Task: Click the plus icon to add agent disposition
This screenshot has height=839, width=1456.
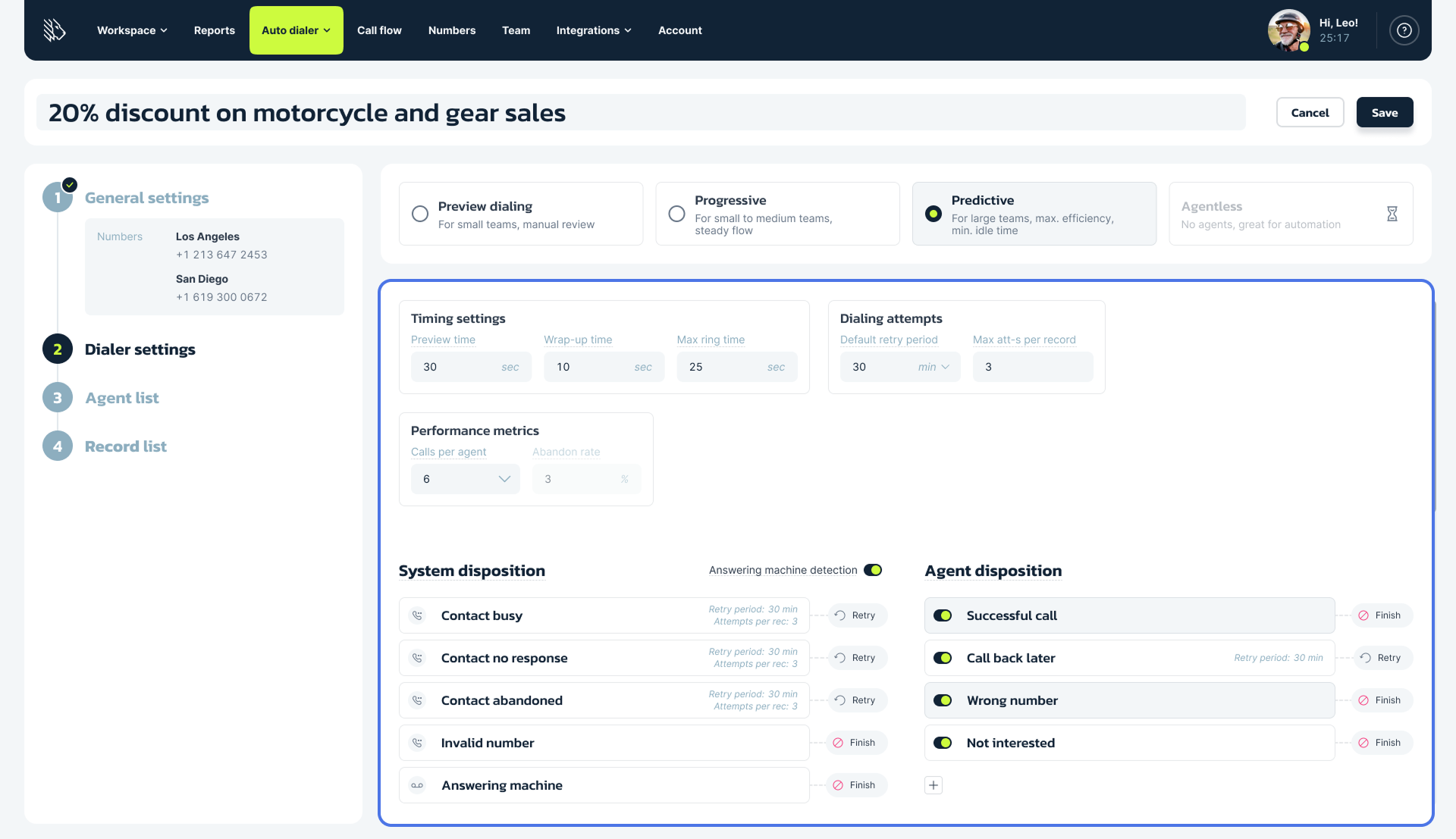Action: tap(934, 785)
